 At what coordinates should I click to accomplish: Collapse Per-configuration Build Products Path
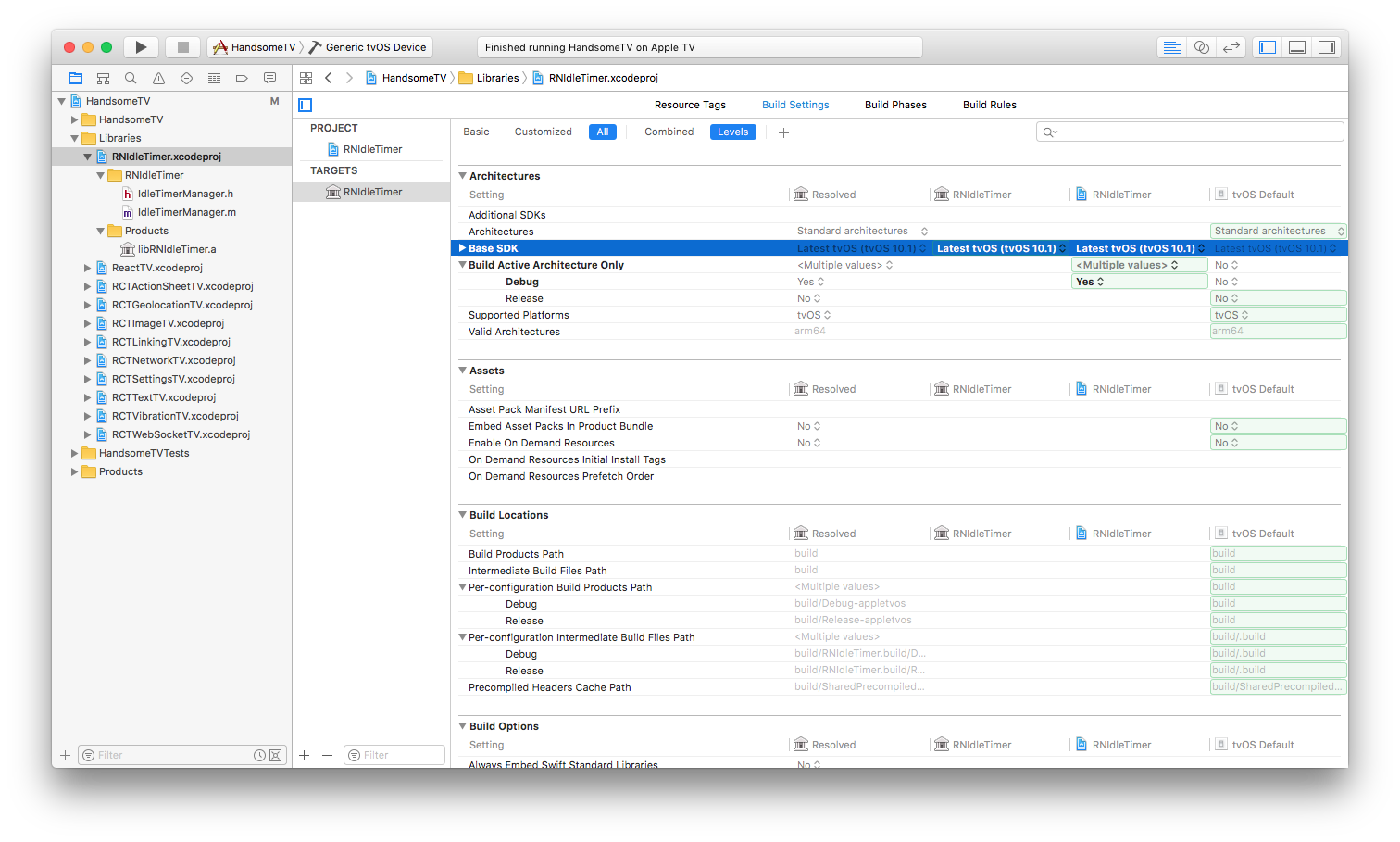[462, 587]
